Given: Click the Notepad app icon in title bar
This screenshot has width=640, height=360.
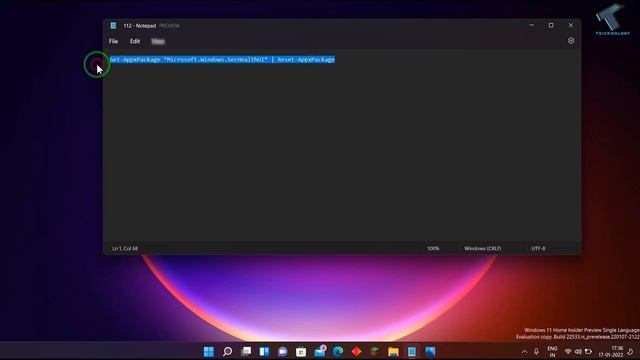Looking at the screenshot, I should [x=113, y=25].
